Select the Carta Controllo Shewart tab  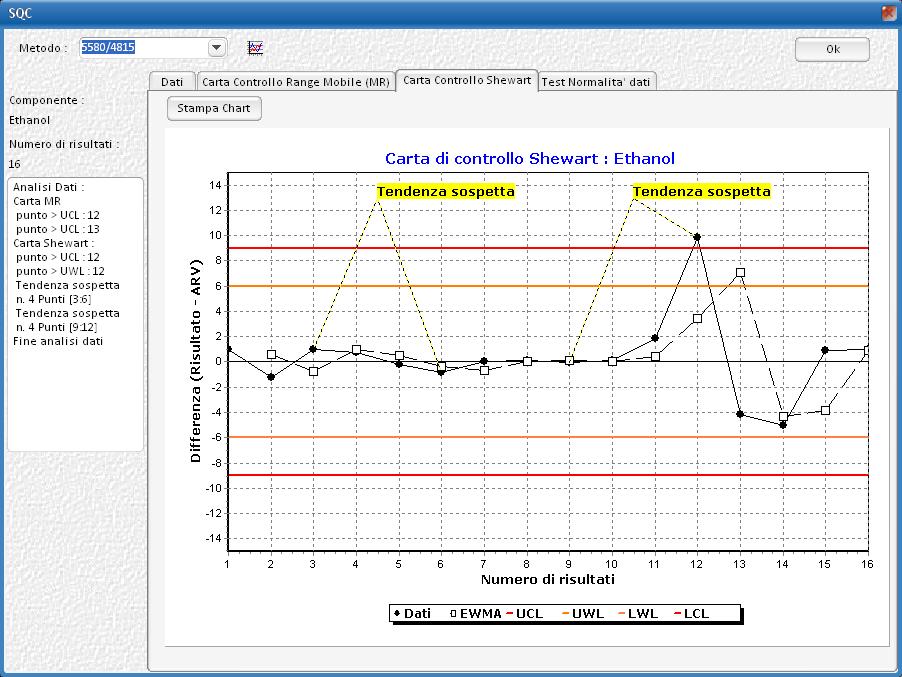467,80
